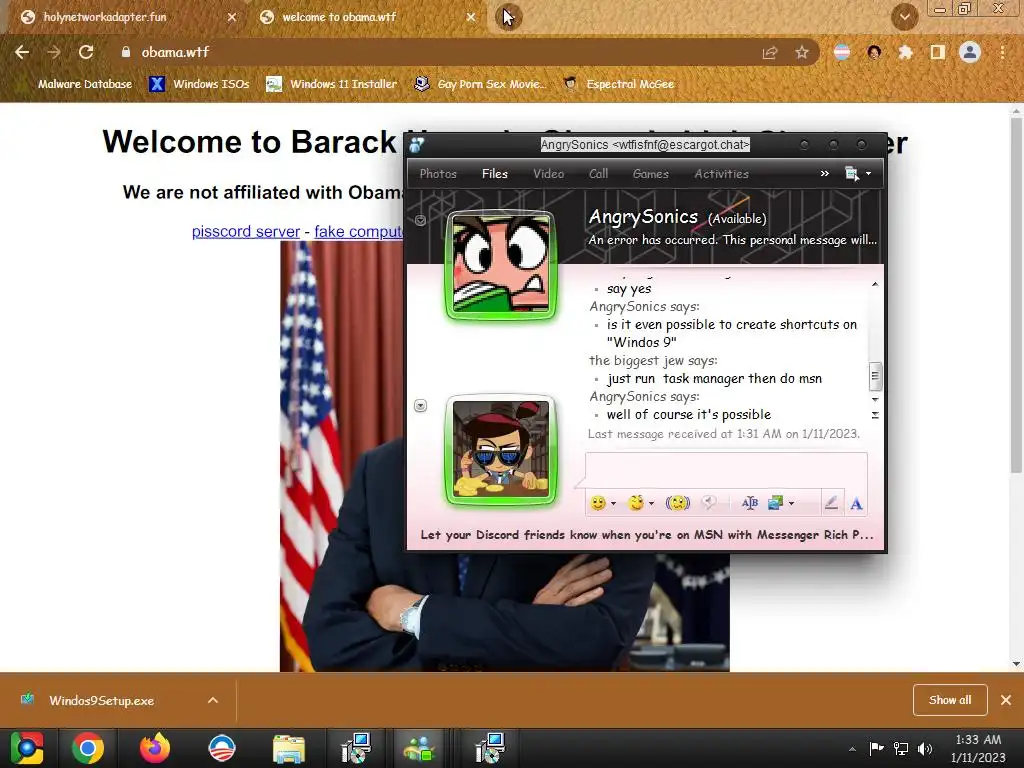Close the welcome to obama.wtf tab

coord(471,17)
